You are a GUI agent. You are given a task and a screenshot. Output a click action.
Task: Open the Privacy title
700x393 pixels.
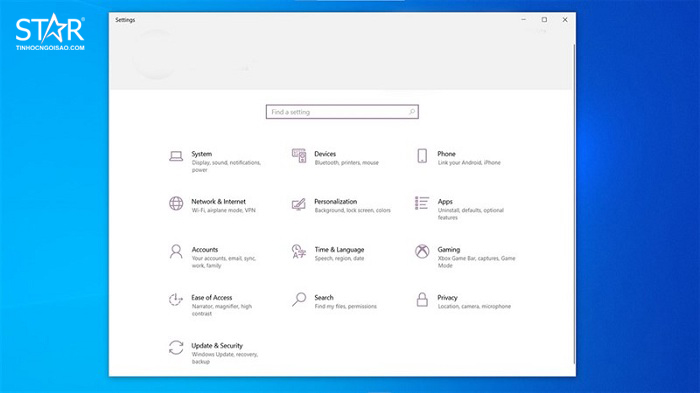tap(447, 297)
